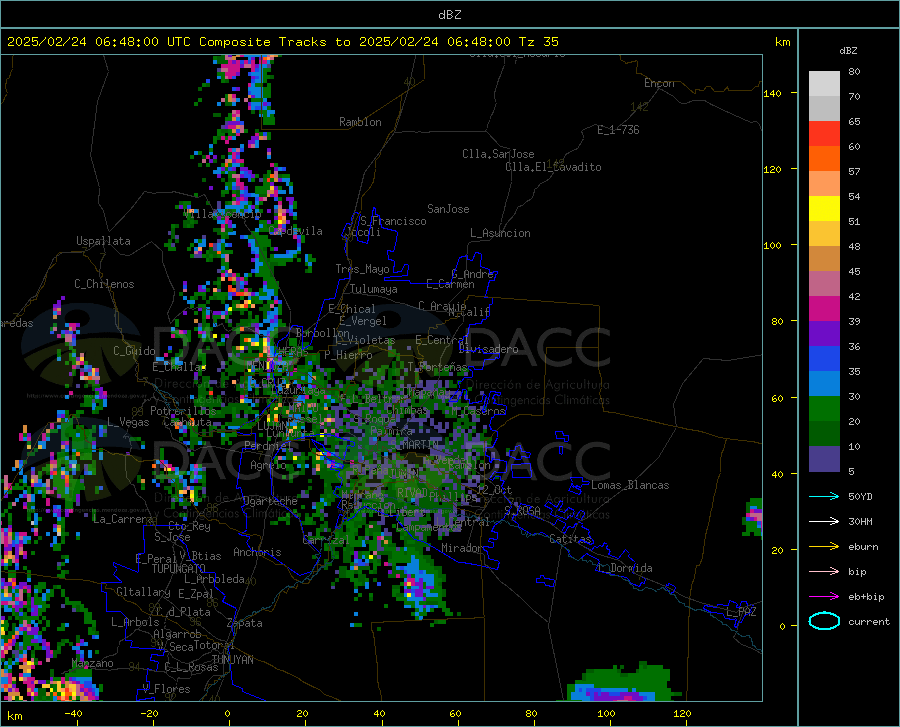The height and width of the screenshot is (727, 900).
Task: Click the 'Clla.El_Cavadito' map label
Action: 553,167
